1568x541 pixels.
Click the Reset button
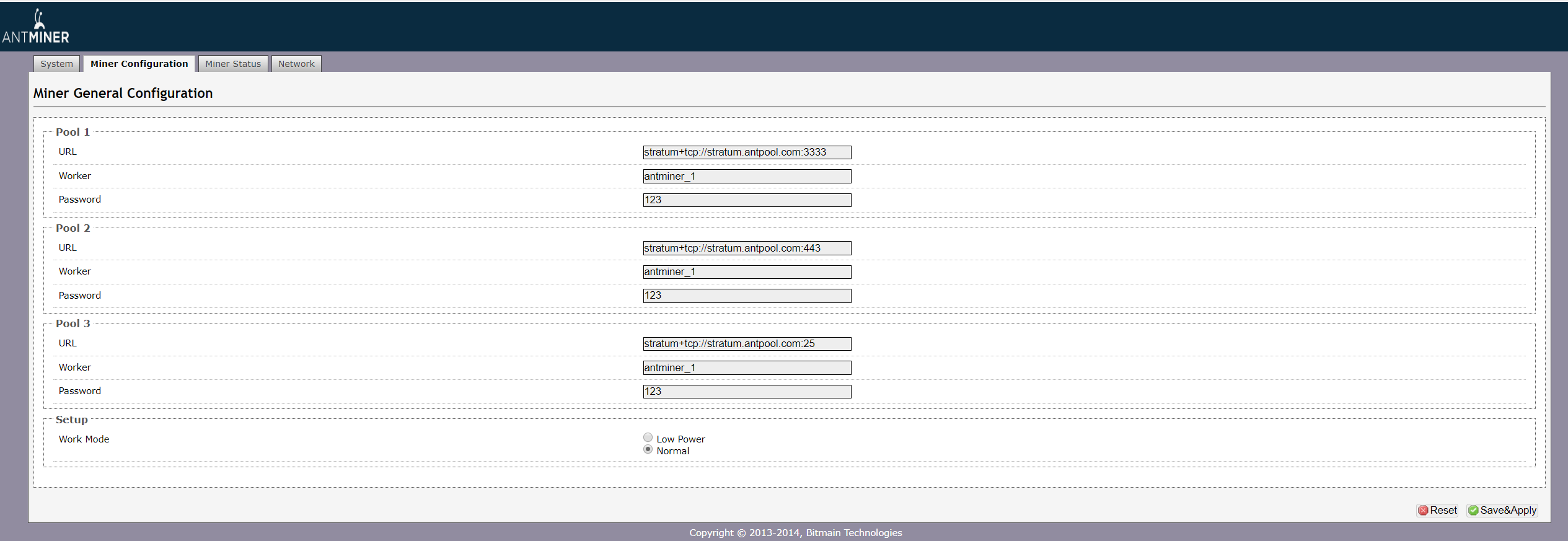point(1437,511)
